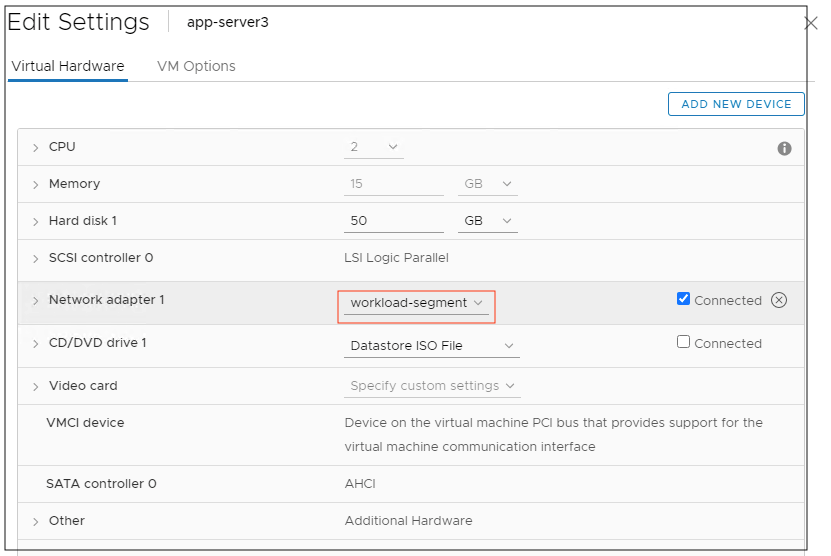The image size is (831, 556).
Task: Expand the Memory settings row
Action: coord(36,185)
